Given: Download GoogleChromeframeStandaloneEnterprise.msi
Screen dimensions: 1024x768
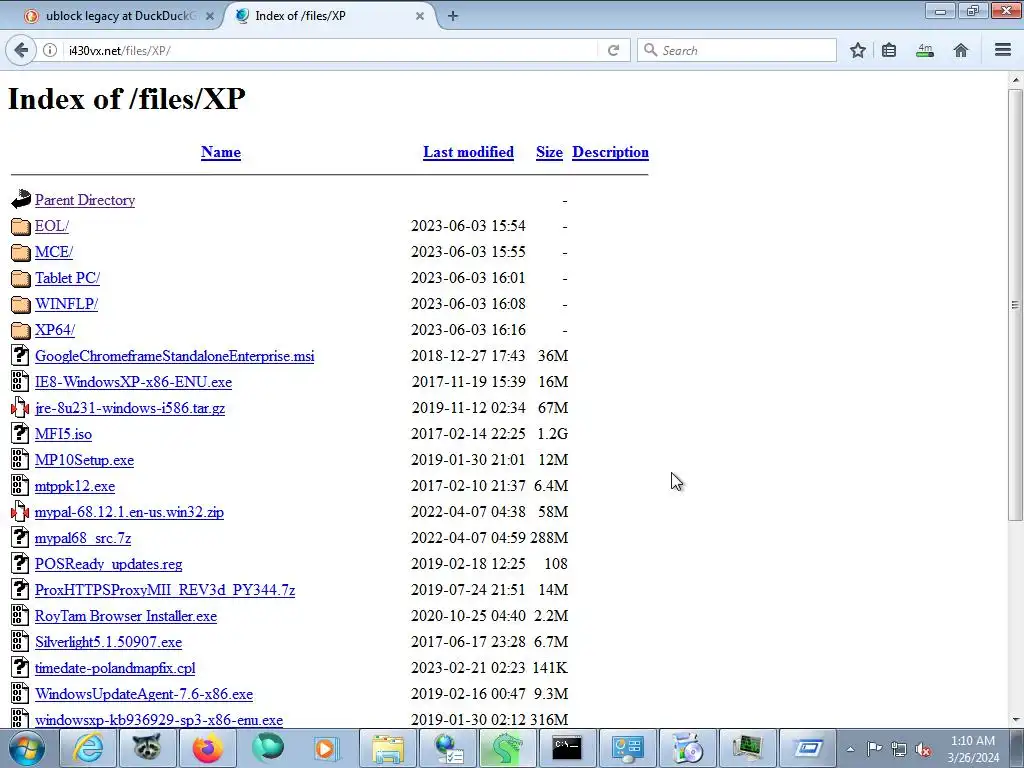Looking at the screenshot, I should pyautogui.click(x=174, y=356).
